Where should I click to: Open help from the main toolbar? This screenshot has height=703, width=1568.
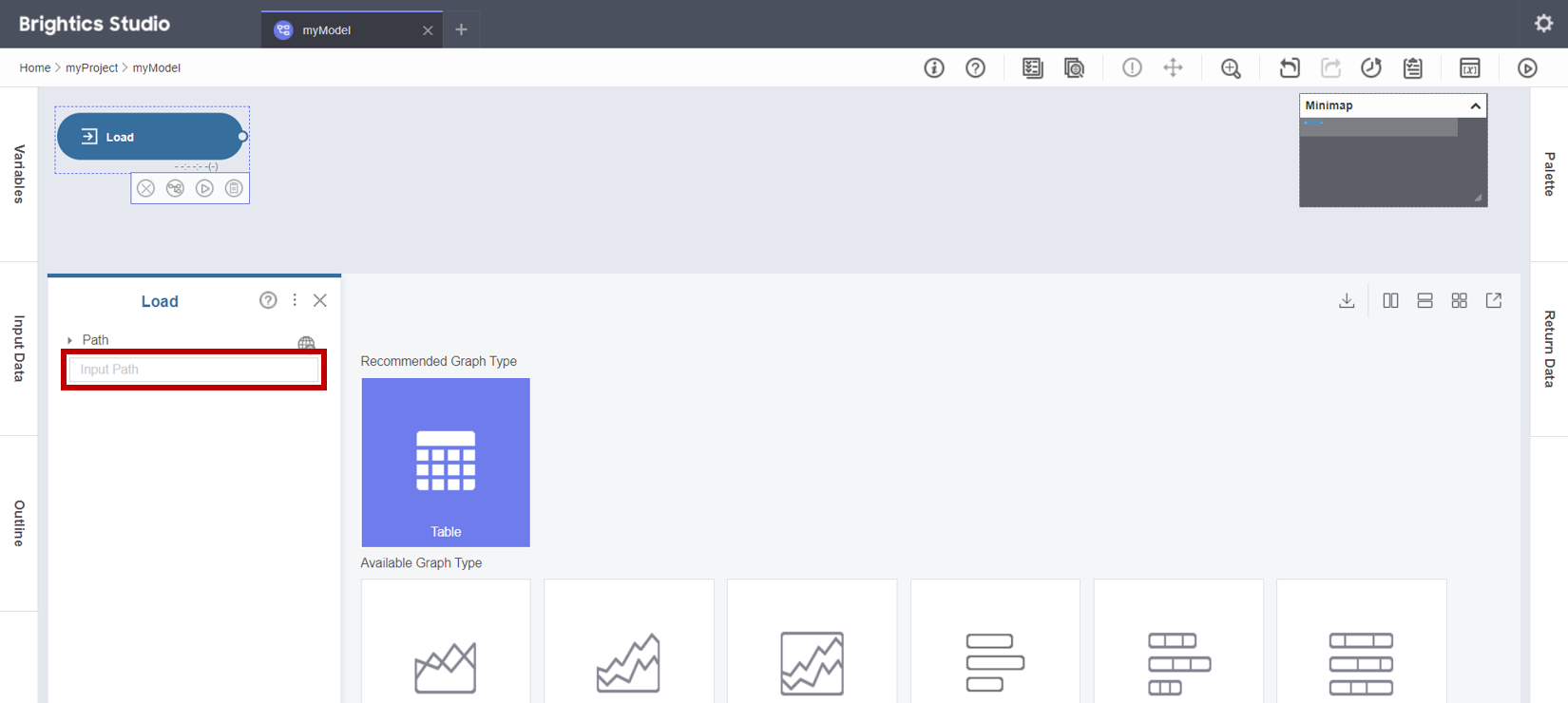pos(975,67)
